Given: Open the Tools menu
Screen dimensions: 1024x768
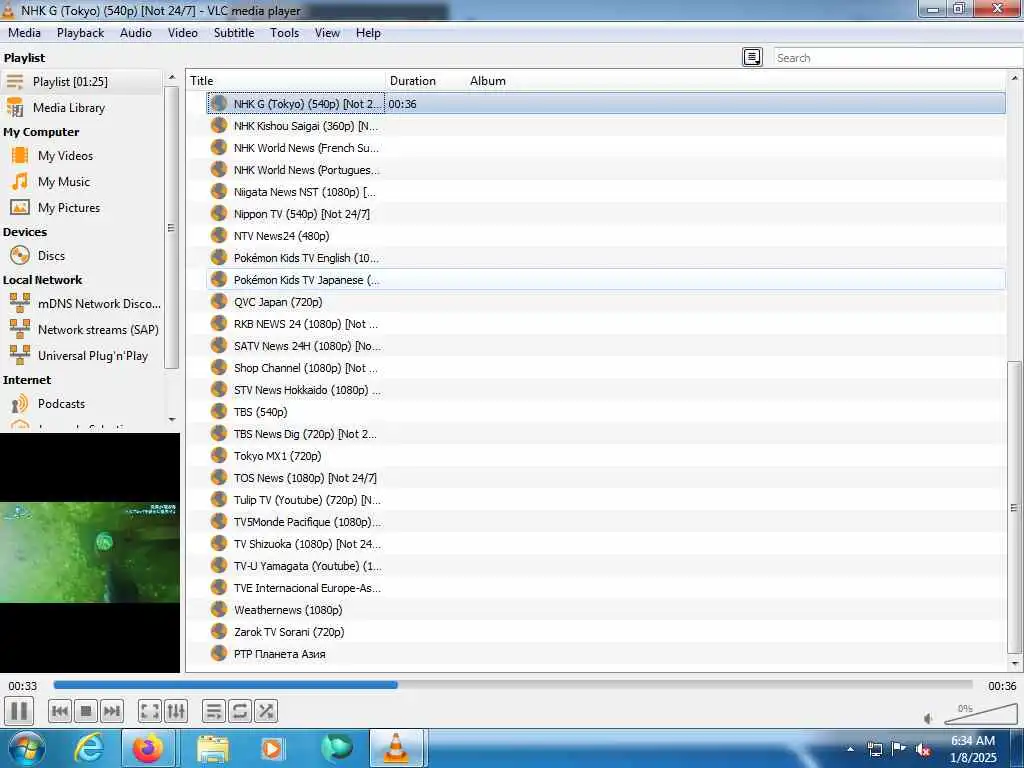Looking at the screenshot, I should coord(285,33).
